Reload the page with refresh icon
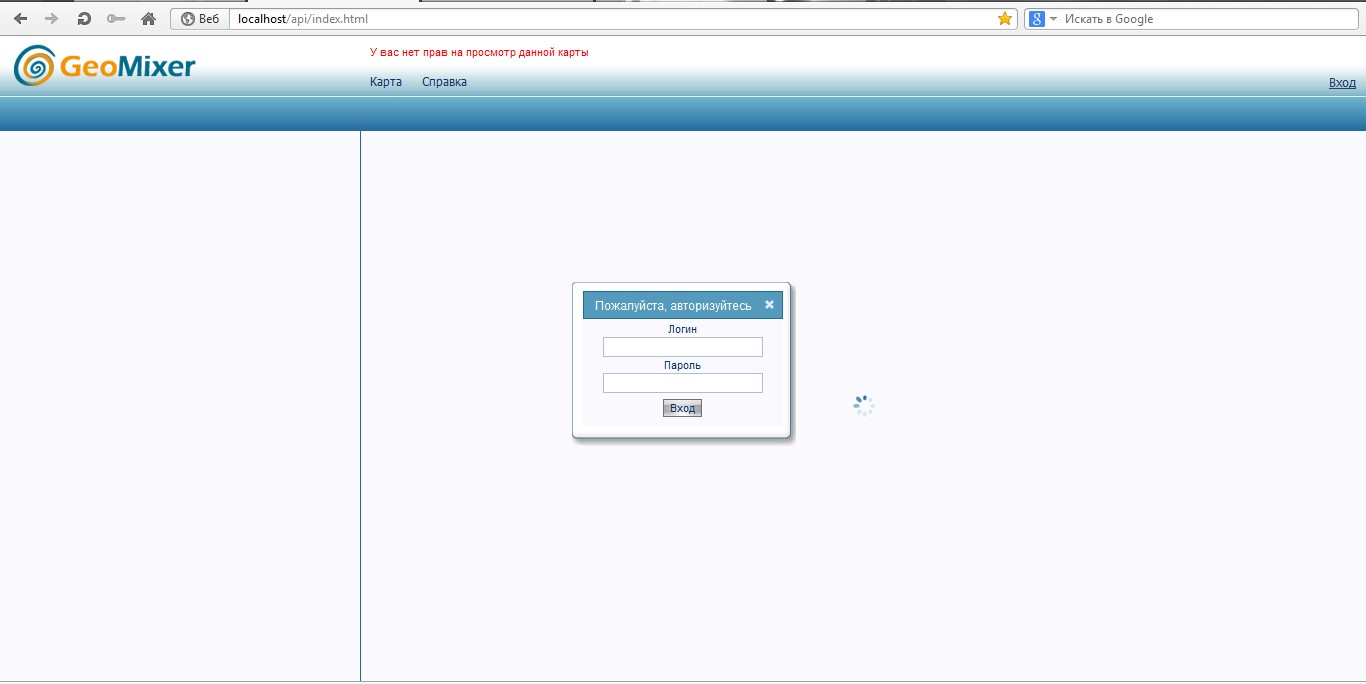Image resolution: width=1366 pixels, height=684 pixels. click(84, 18)
